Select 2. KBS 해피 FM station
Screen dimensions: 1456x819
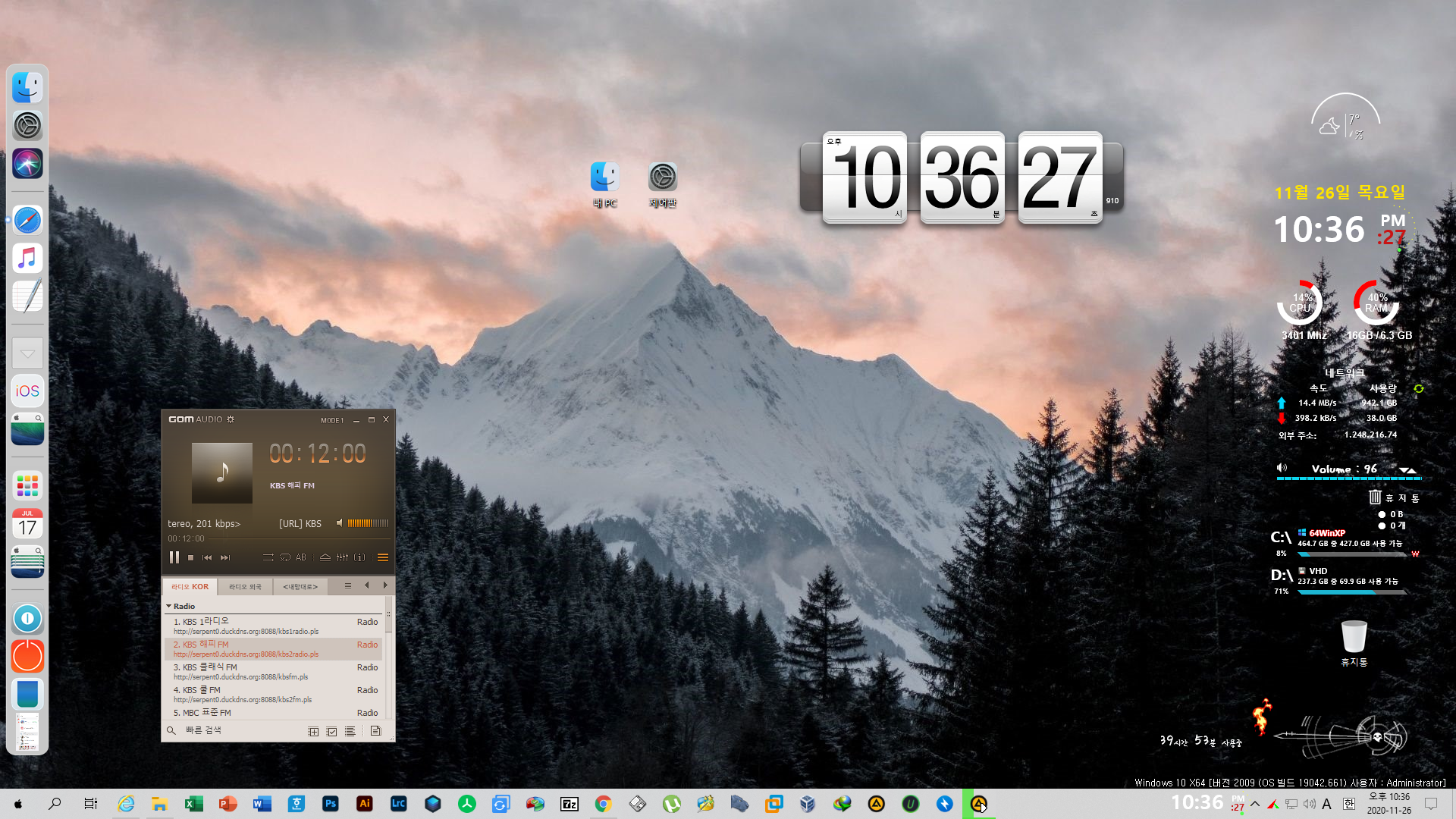pyautogui.click(x=273, y=648)
